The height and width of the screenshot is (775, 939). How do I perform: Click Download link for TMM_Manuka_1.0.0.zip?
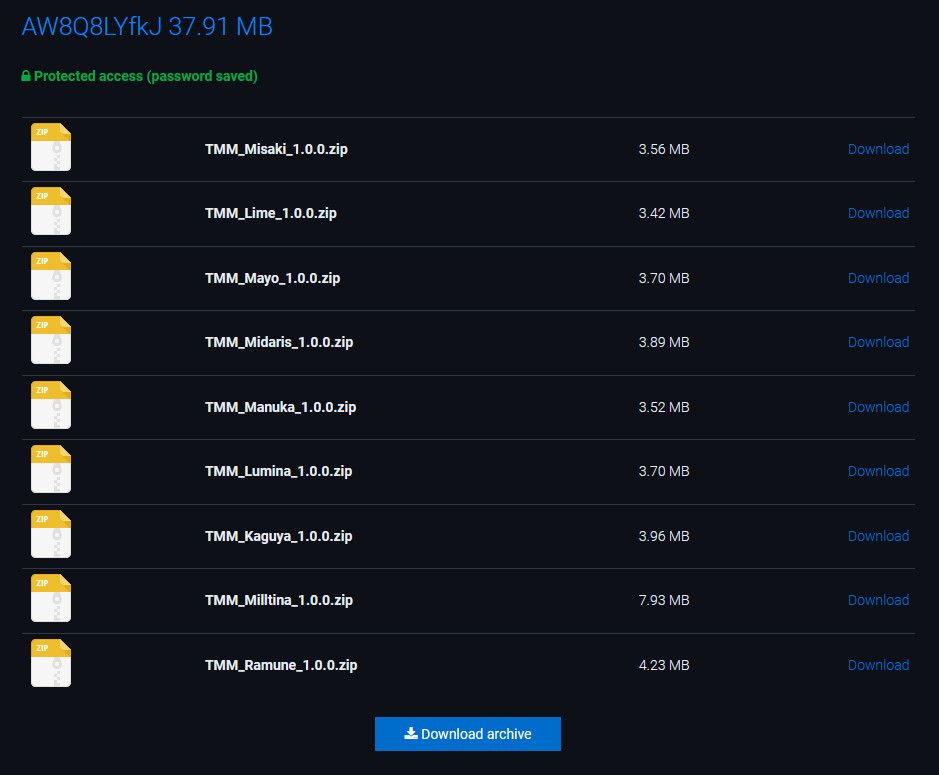[879, 407]
